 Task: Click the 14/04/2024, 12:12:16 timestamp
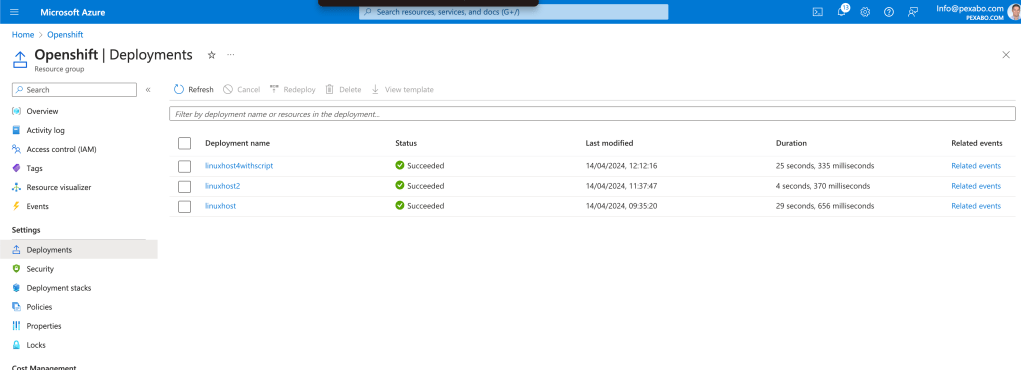pos(621,166)
